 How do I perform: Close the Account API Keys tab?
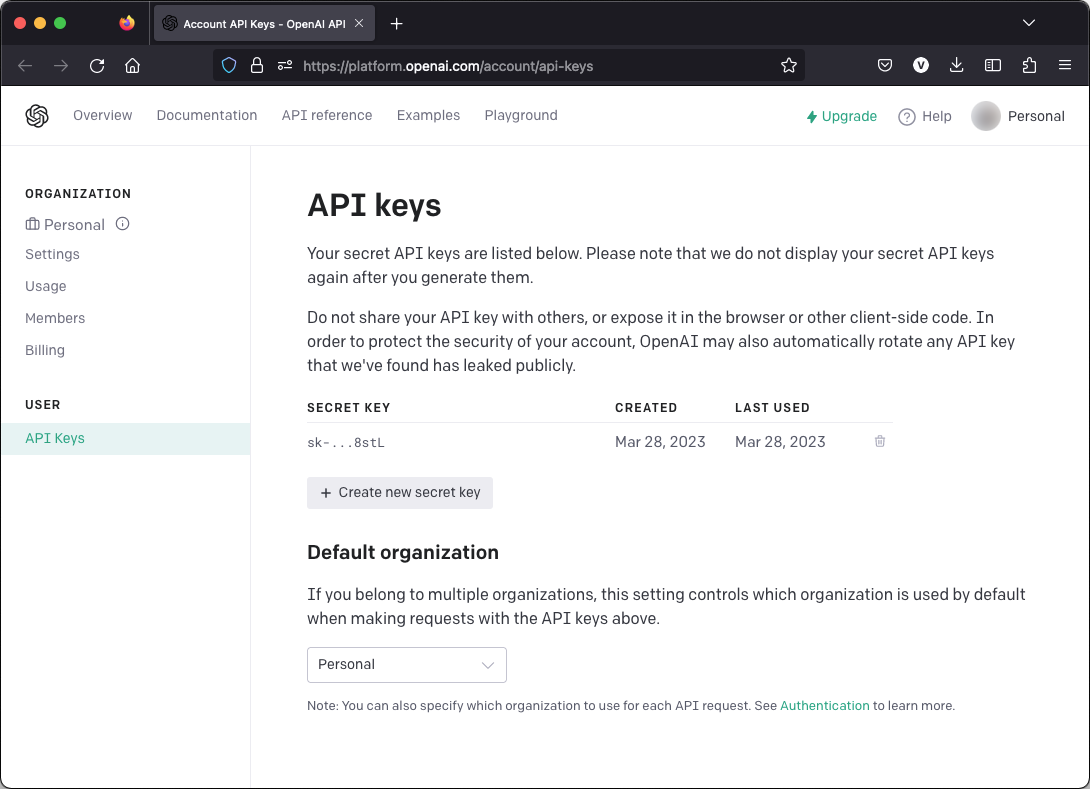click(x=359, y=24)
